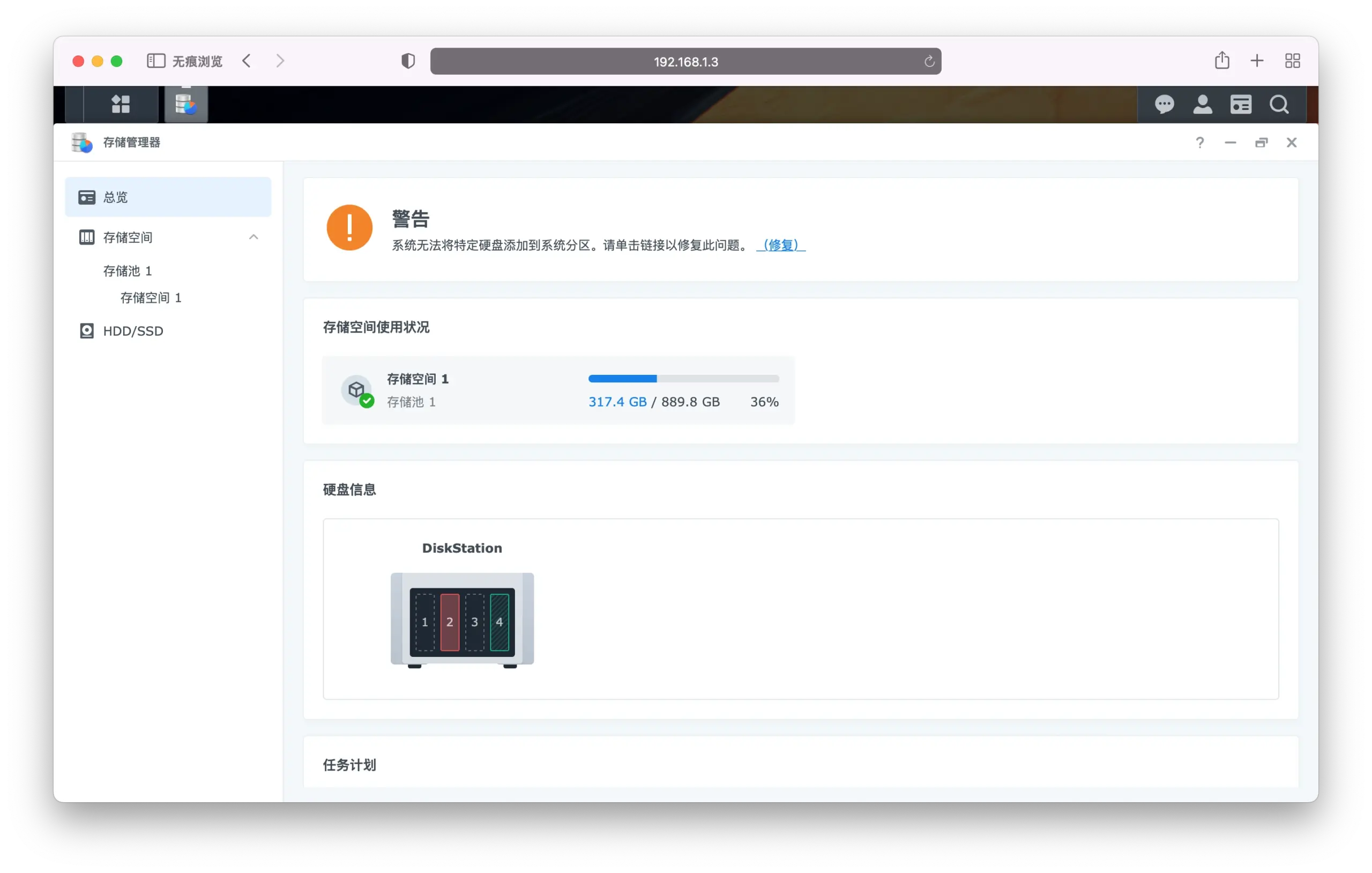Screen dimensions: 1372x873
Task: Click the 317.4 GB used value
Action: 617,402
